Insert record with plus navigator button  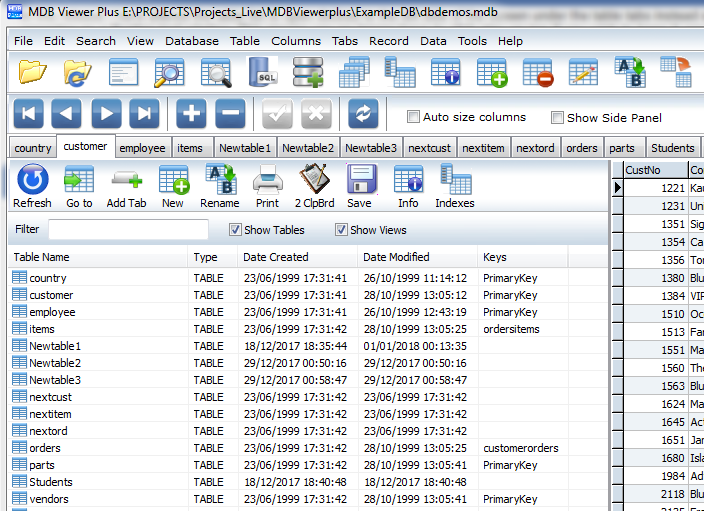coord(191,113)
